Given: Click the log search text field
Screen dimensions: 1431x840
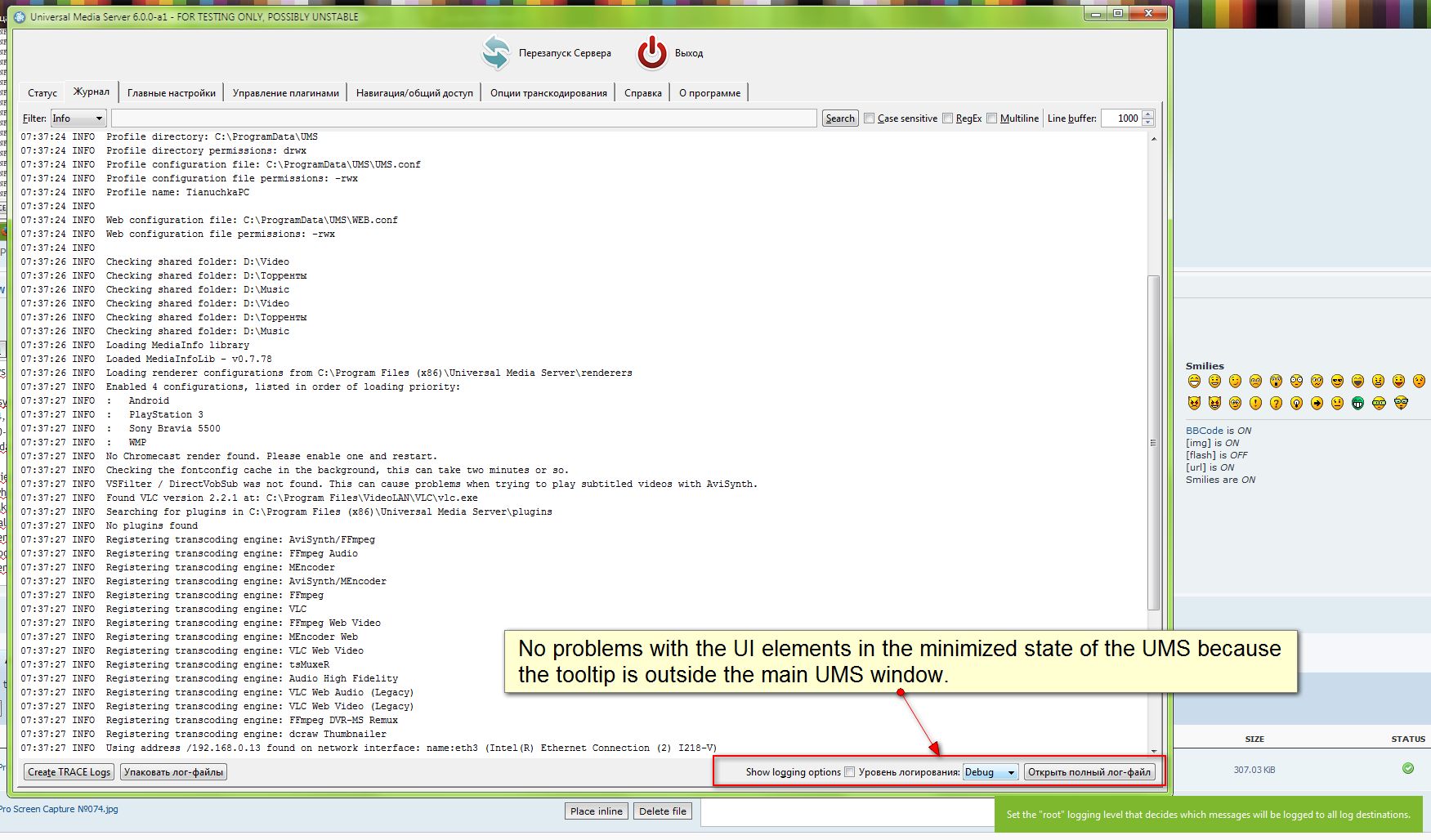Looking at the screenshot, I should click(464, 118).
